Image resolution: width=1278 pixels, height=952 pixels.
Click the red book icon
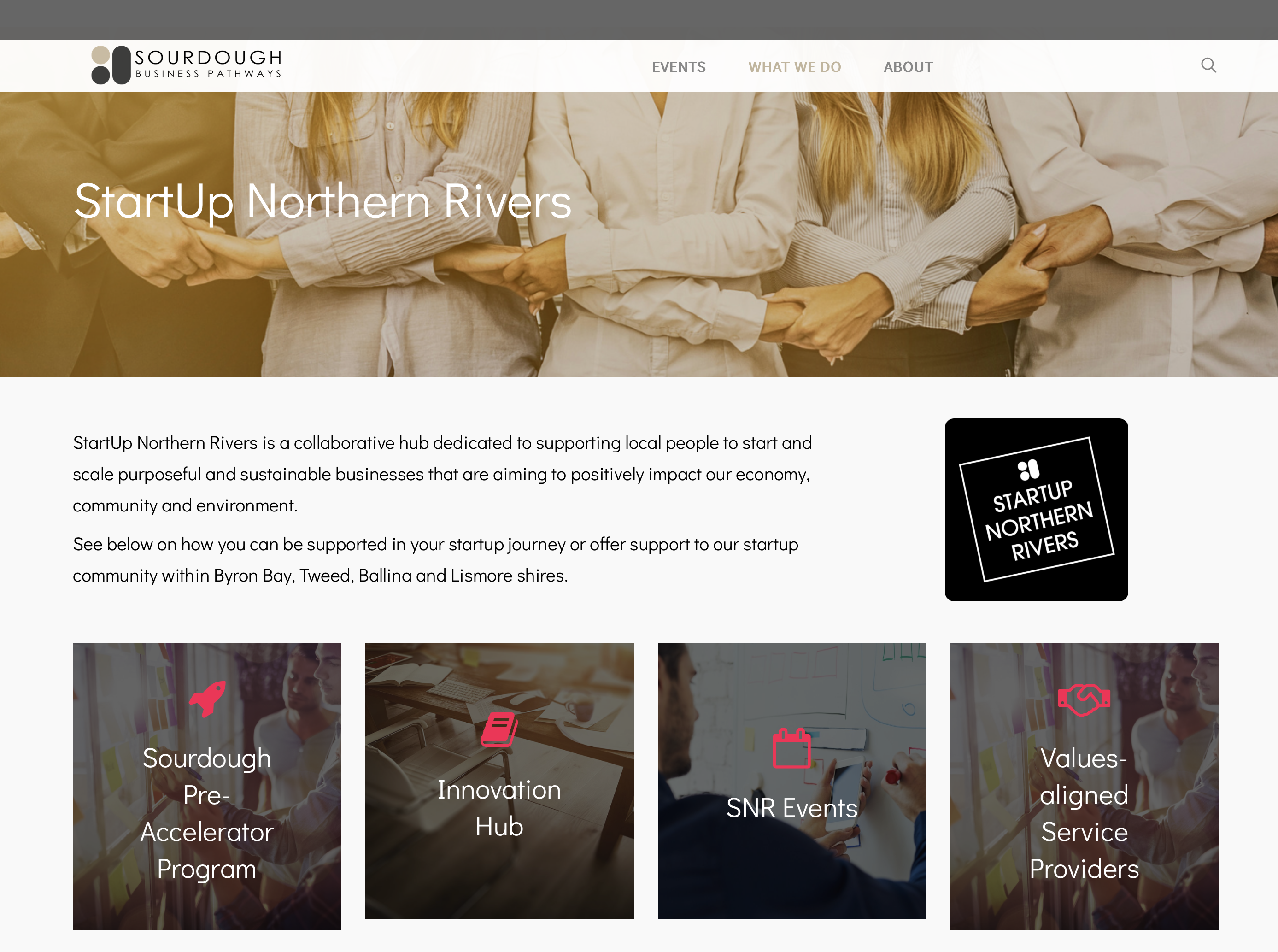pyautogui.click(x=499, y=729)
